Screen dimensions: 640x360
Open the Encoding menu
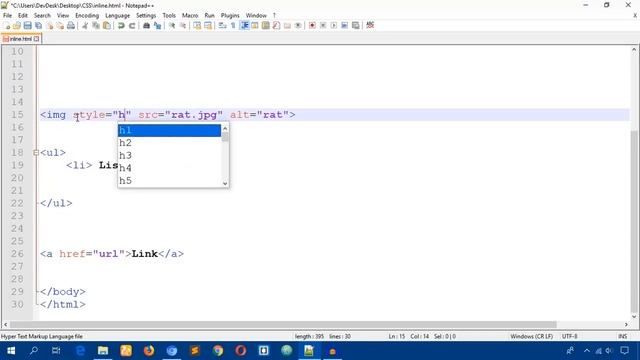point(87,16)
